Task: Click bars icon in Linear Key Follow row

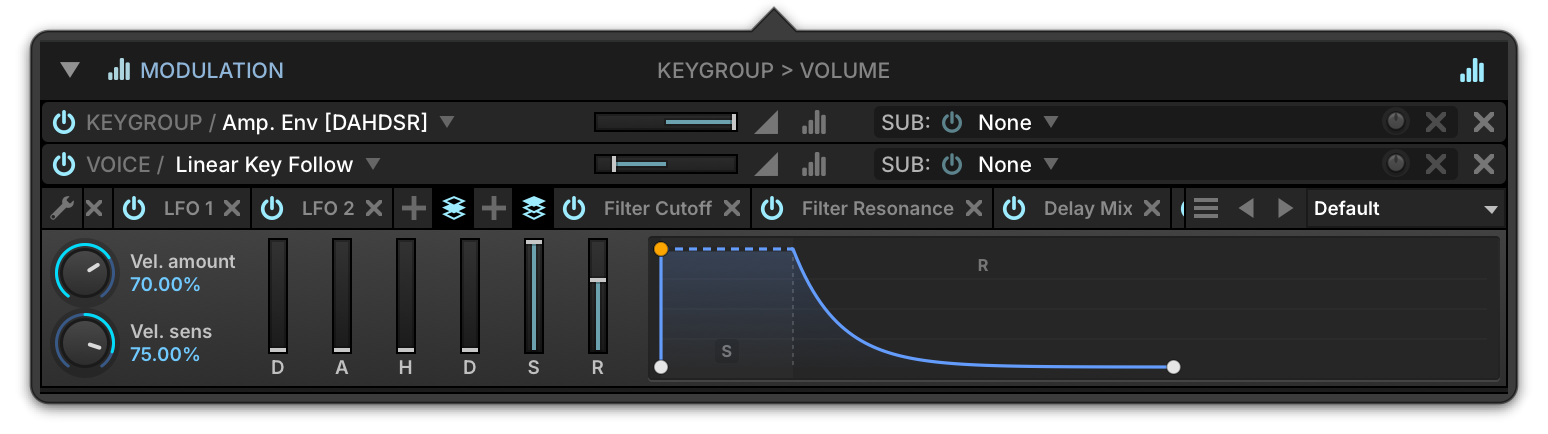Action: tap(815, 164)
